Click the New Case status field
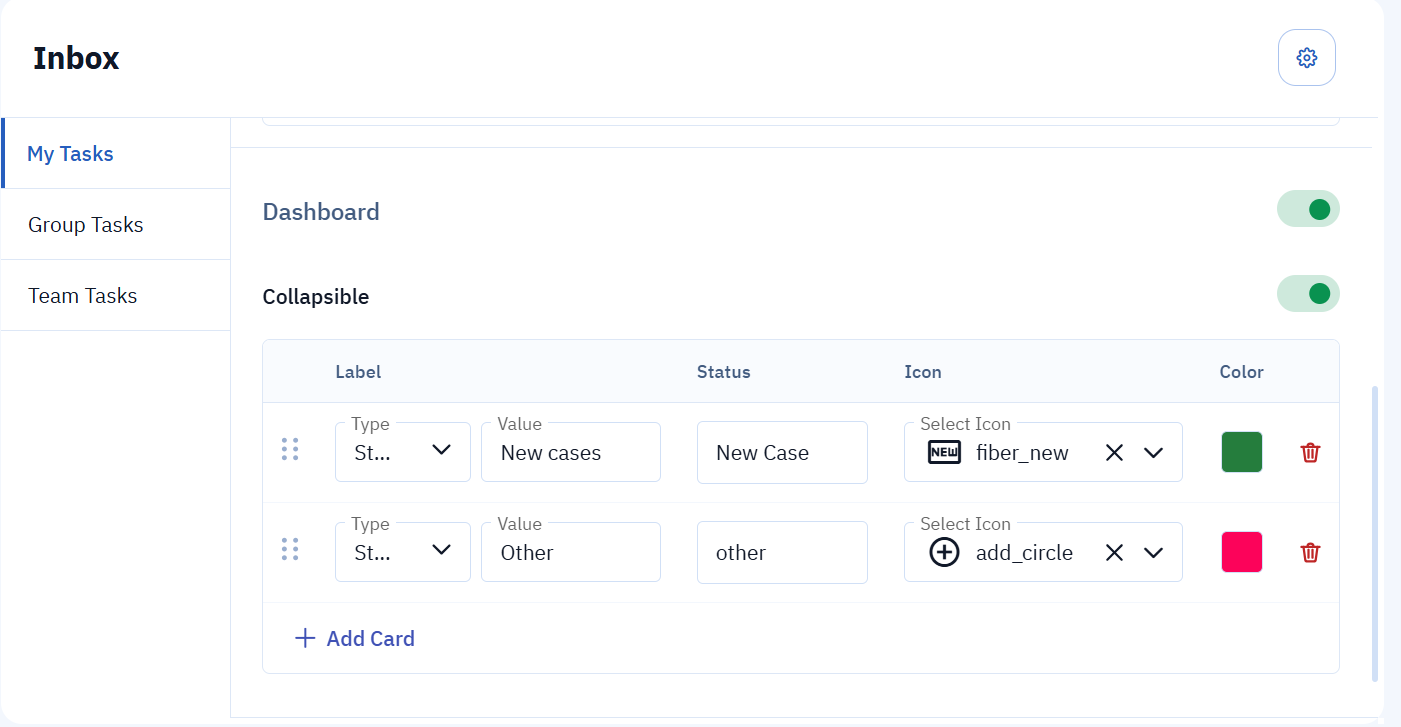1401x727 pixels. point(782,453)
